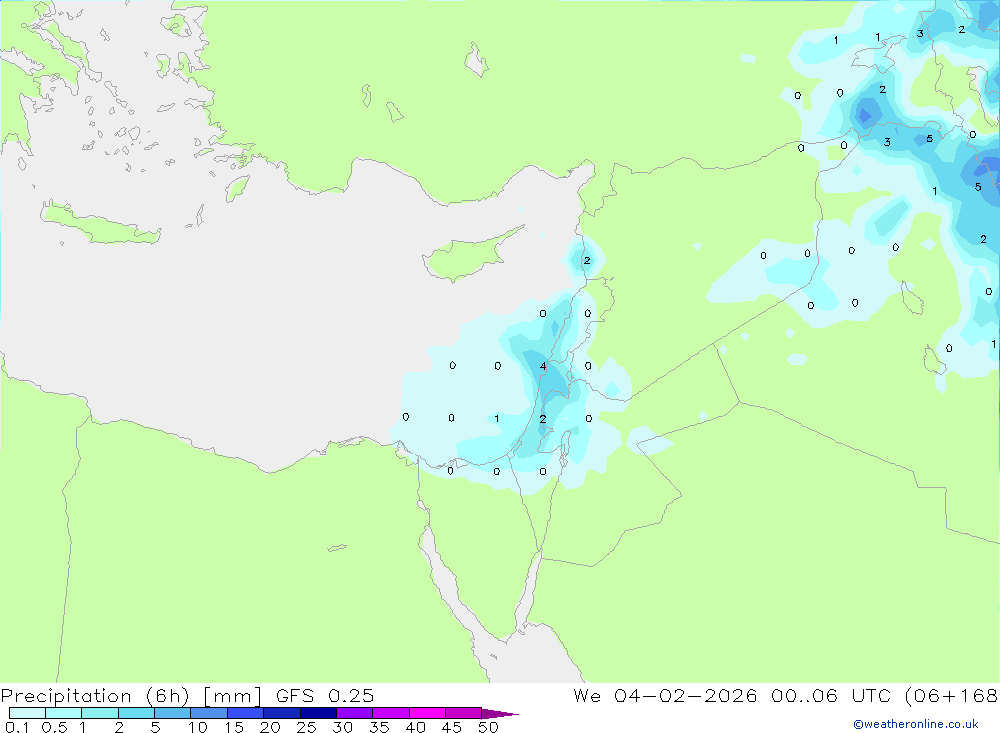Click the 'We 04-02-2026 00..06 UTC' timestamp
This screenshot has height=733, width=1000.
point(732,695)
